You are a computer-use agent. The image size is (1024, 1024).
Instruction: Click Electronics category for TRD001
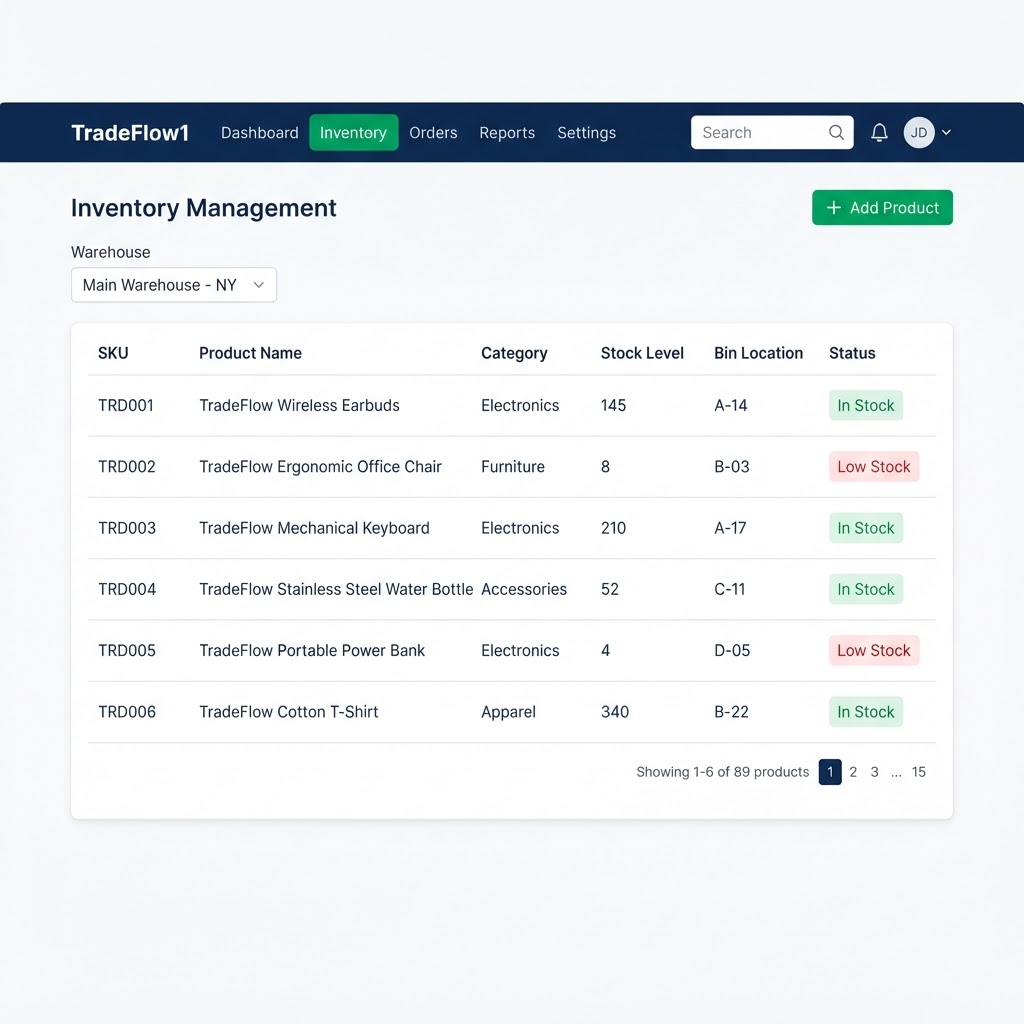pyautogui.click(x=520, y=406)
